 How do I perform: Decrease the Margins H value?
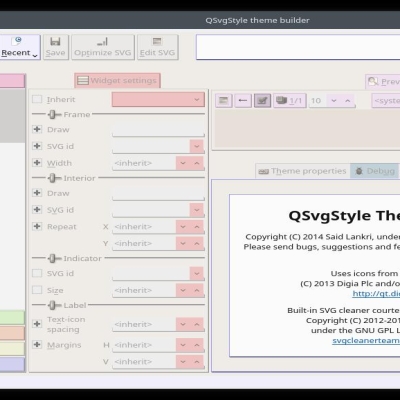pos(183,345)
